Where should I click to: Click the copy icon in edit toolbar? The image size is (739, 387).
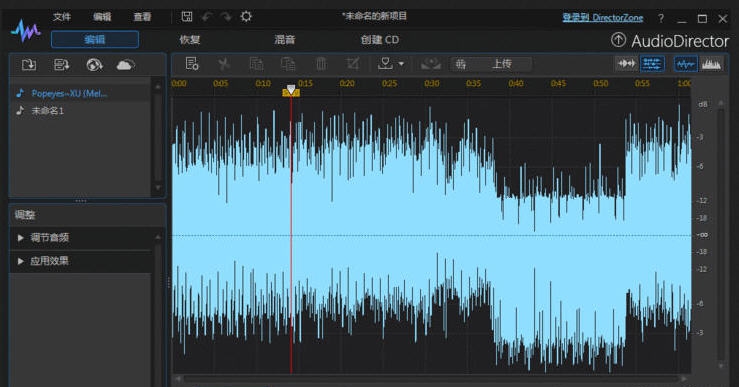(256, 63)
